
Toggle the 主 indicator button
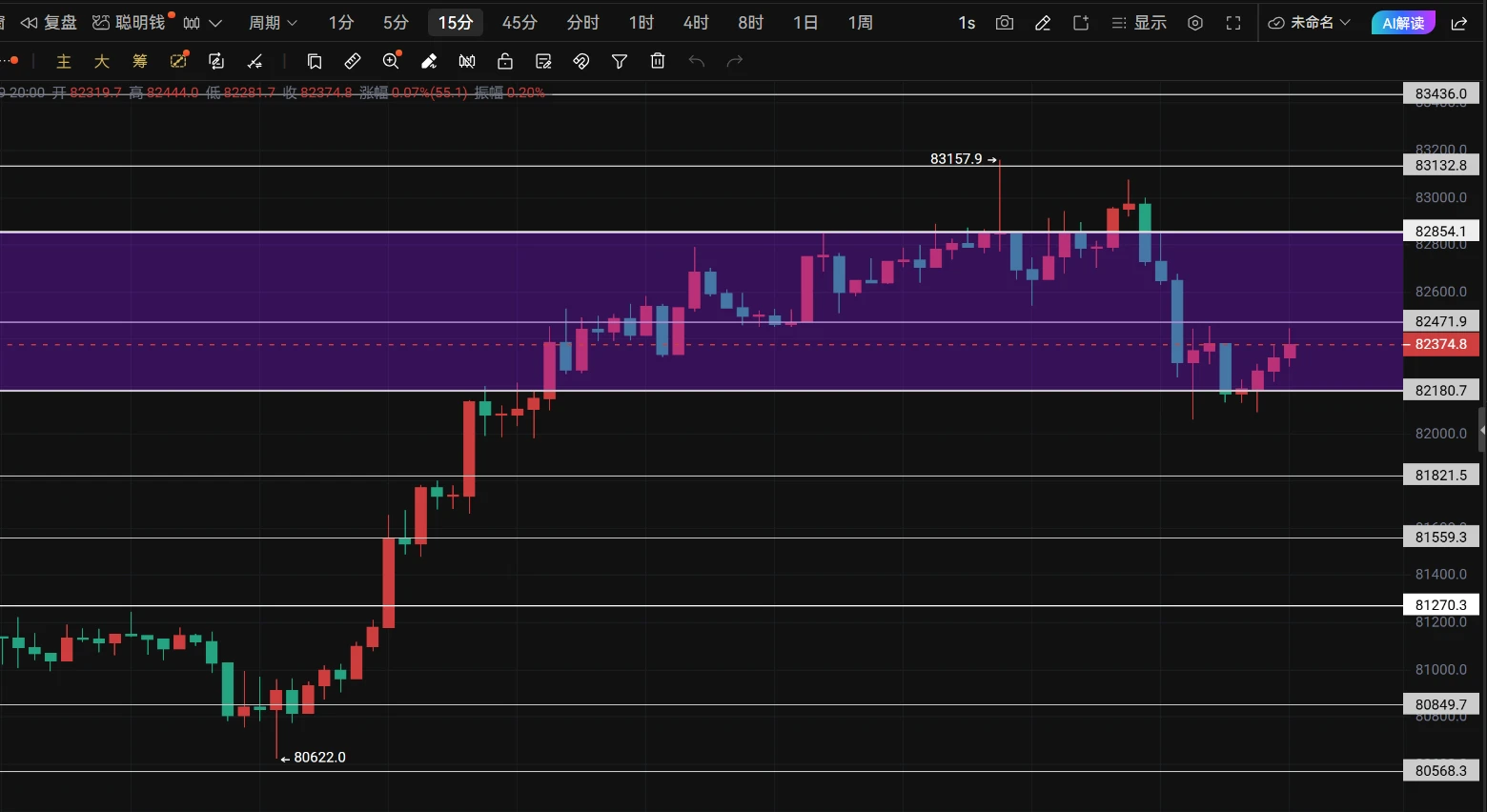coord(64,62)
